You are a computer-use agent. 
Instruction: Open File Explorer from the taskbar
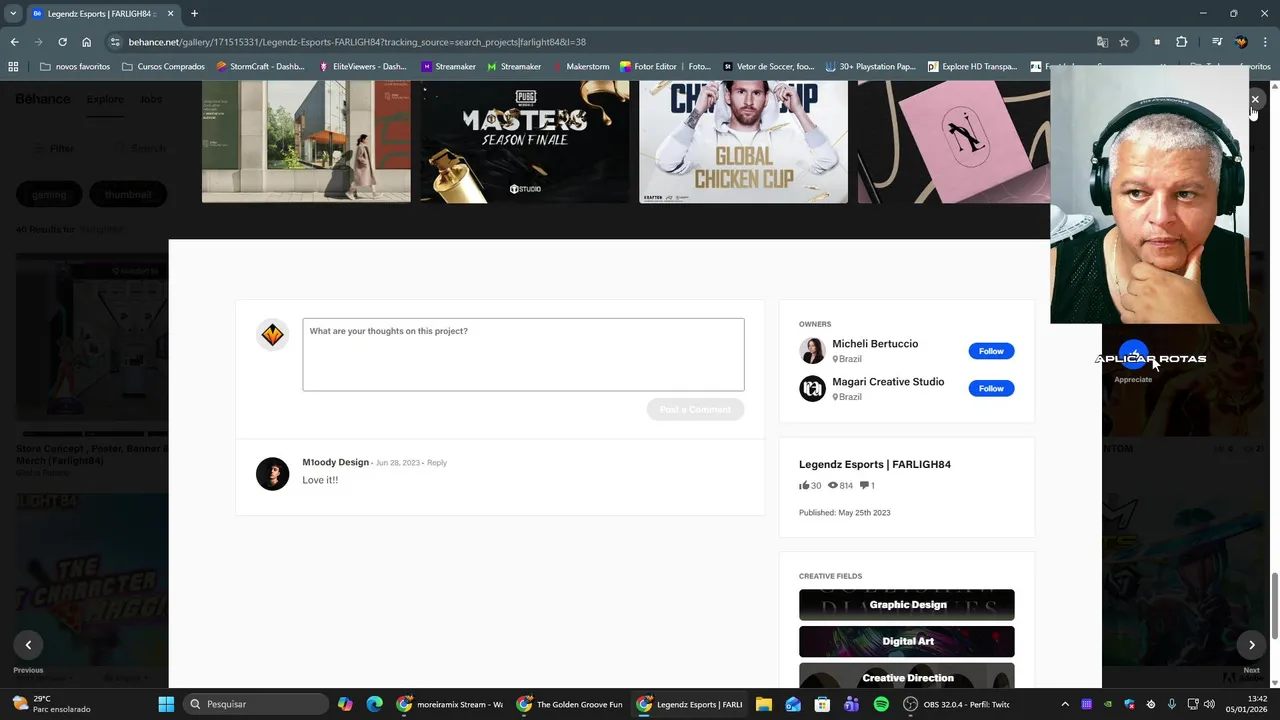764,704
